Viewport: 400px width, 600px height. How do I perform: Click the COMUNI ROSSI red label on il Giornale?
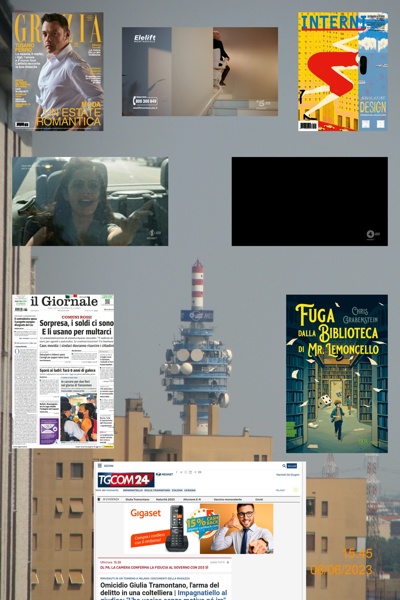77,317
